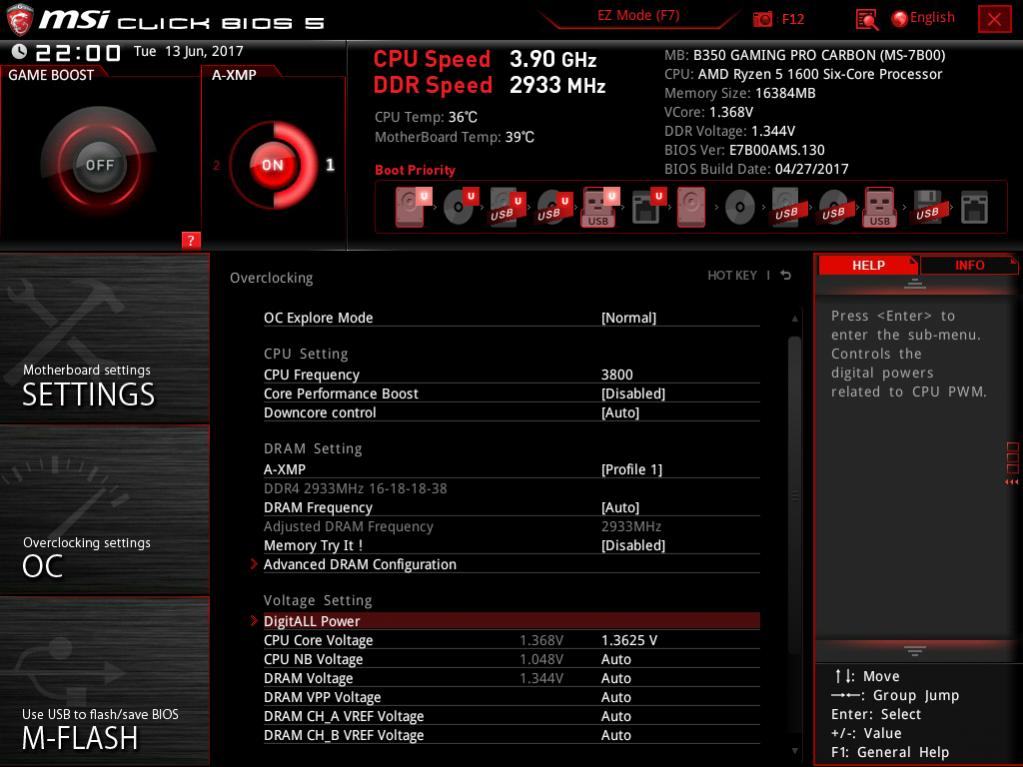Image resolution: width=1023 pixels, height=767 pixels.
Task: Open the M-FLASH BIOS flash section
Action: [104, 682]
